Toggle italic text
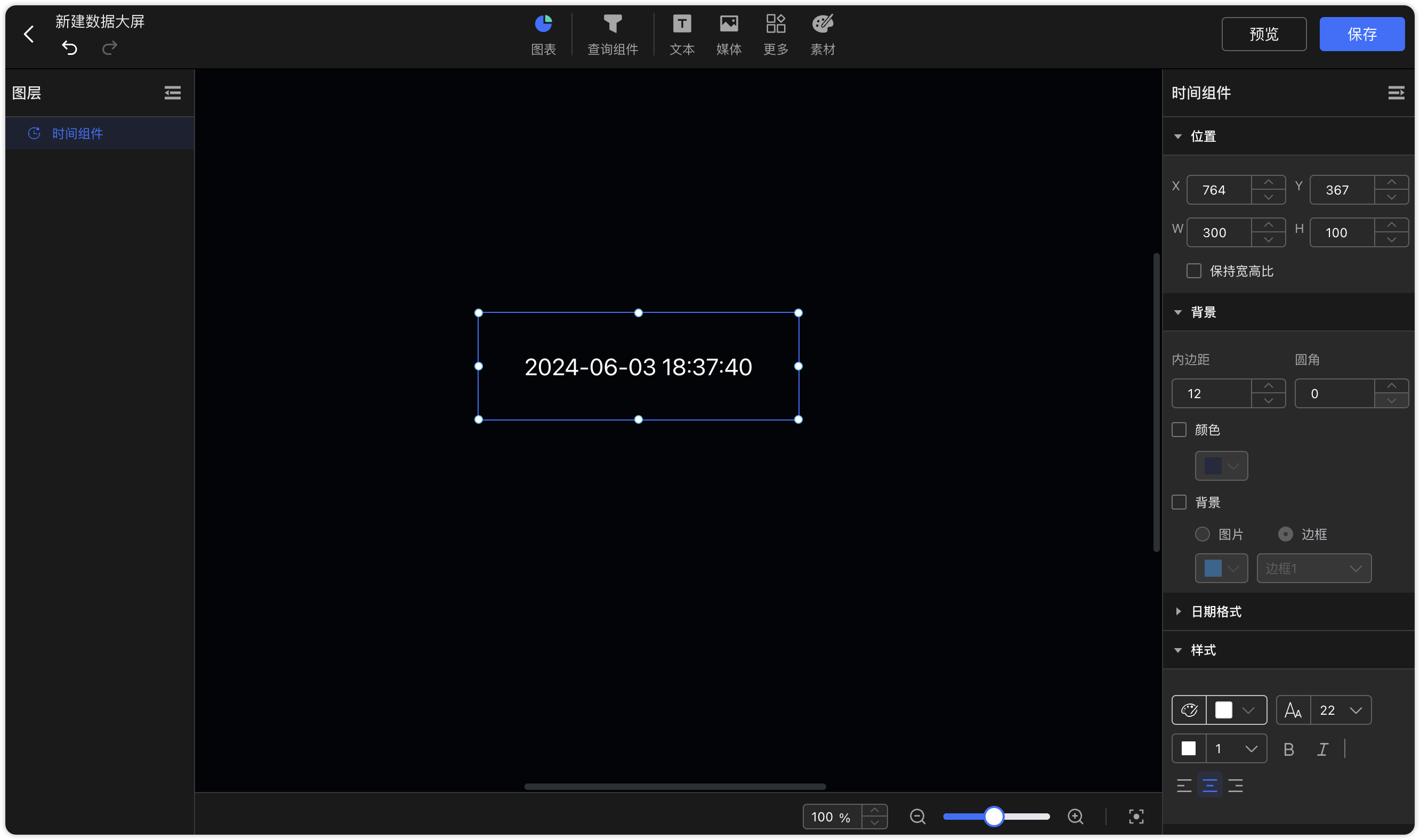Image resolution: width=1420 pixels, height=840 pixels. click(x=1322, y=749)
